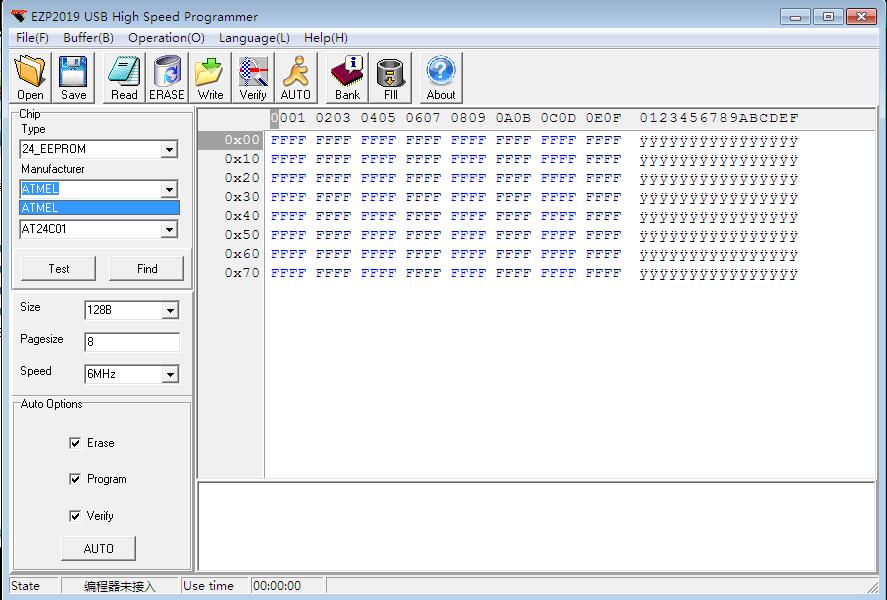Click the Test button
The width and height of the screenshot is (887, 600).
coord(59,268)
